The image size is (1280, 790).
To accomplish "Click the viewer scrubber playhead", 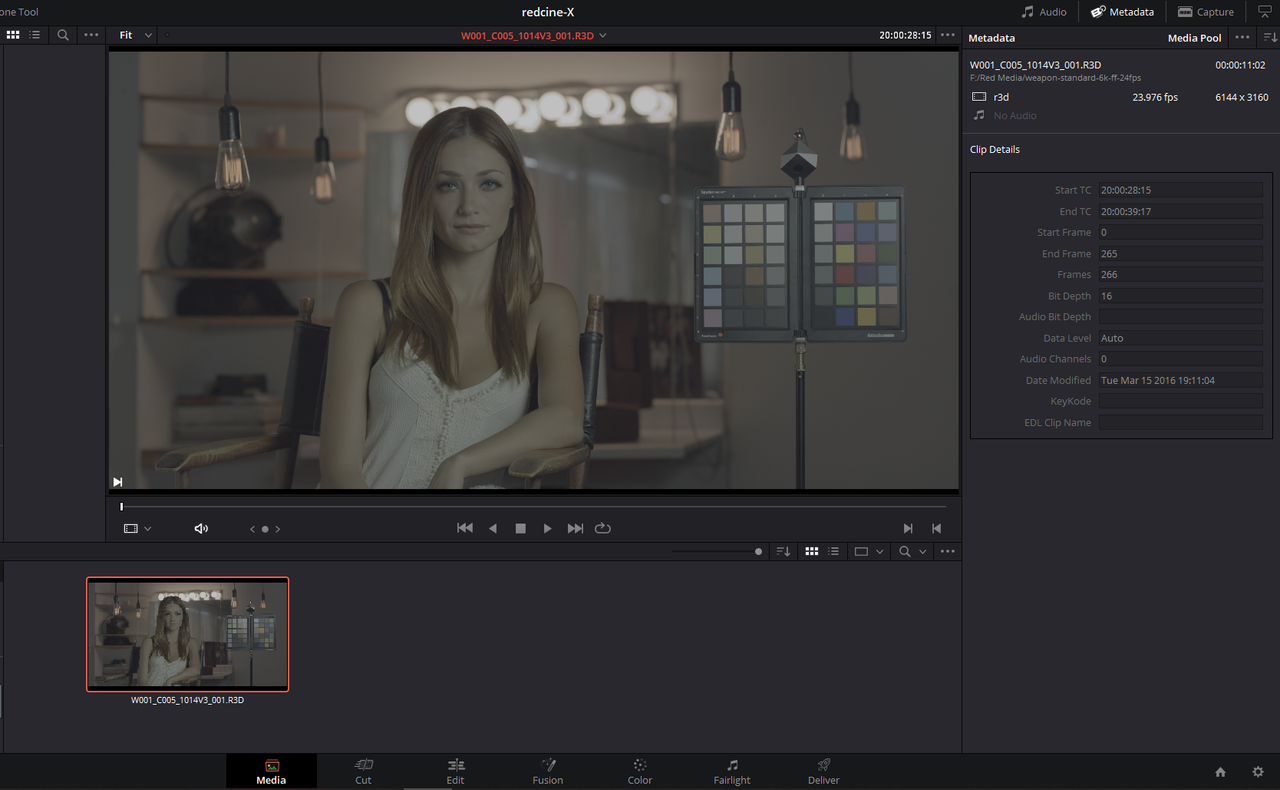I will tap(122, 507).
